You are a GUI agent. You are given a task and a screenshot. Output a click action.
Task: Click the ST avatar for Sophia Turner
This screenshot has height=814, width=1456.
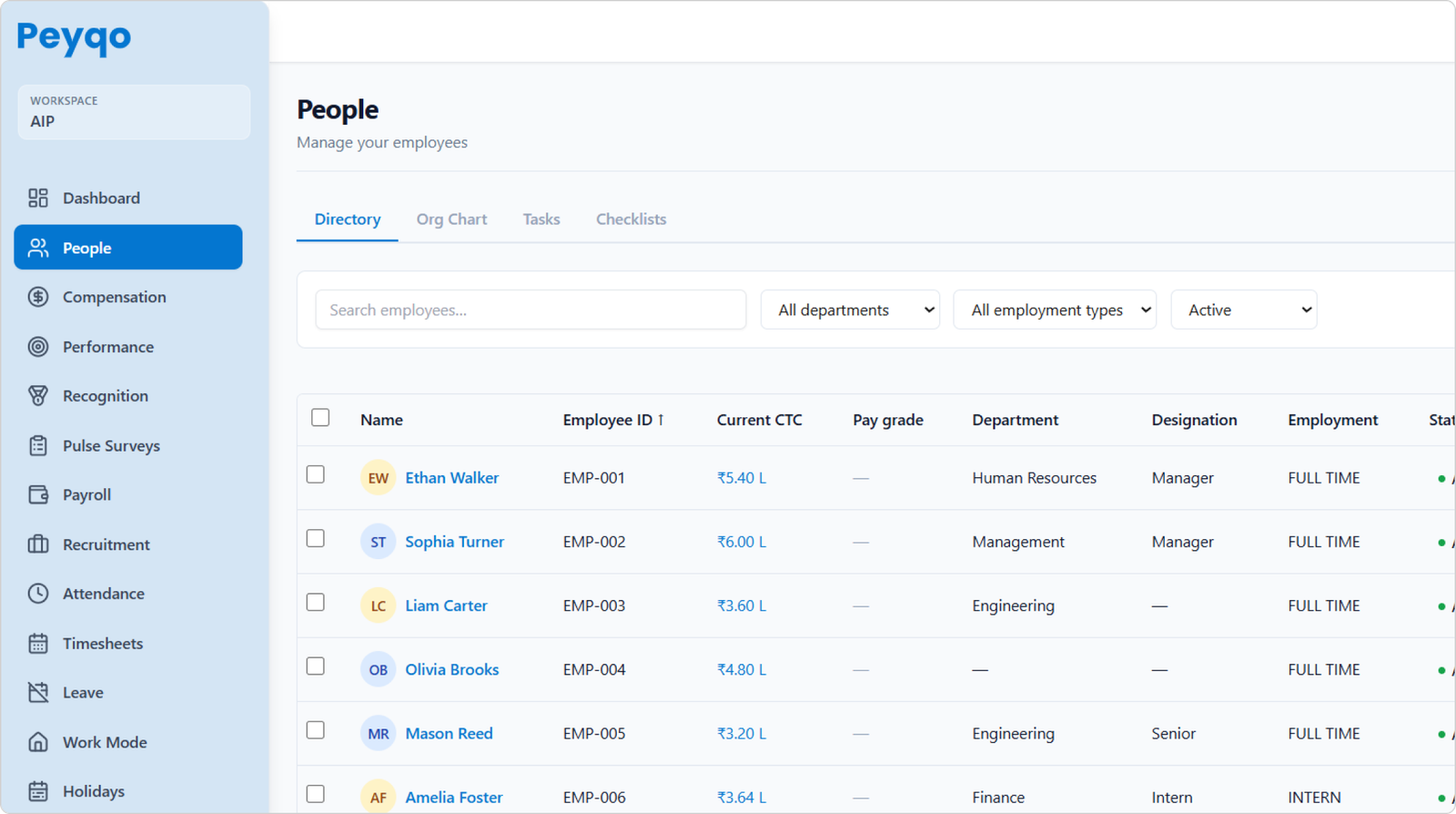(x=378, y=542)
